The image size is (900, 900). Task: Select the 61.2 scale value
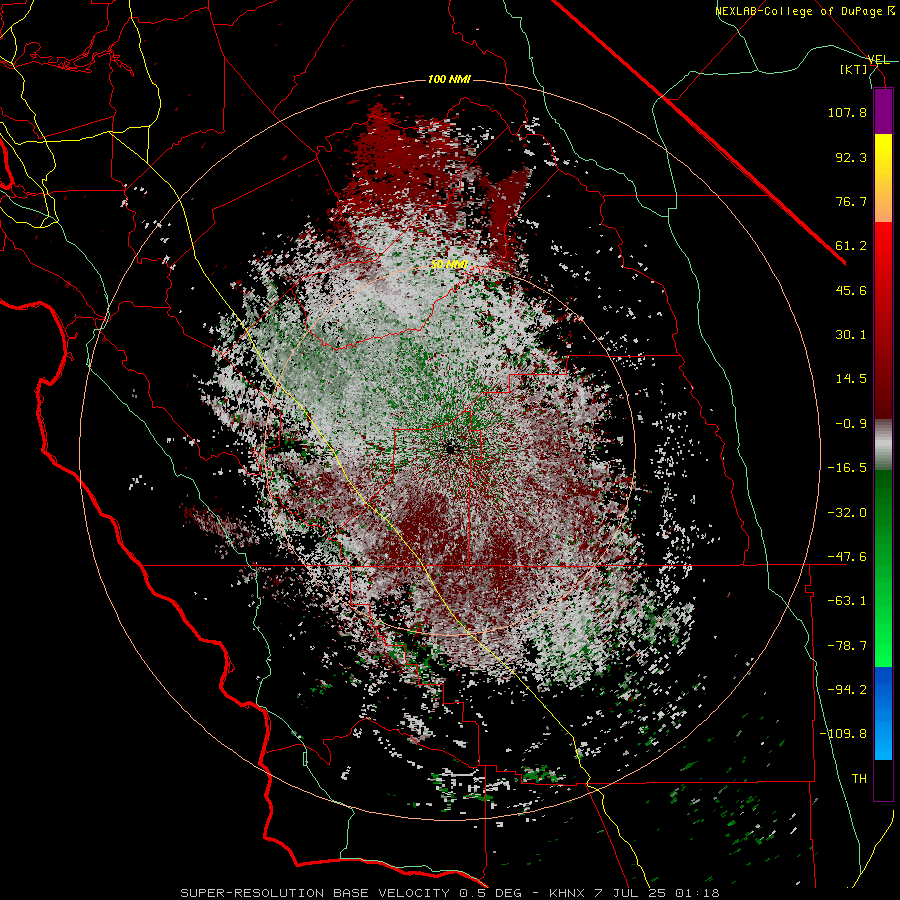tap(851, 246)
